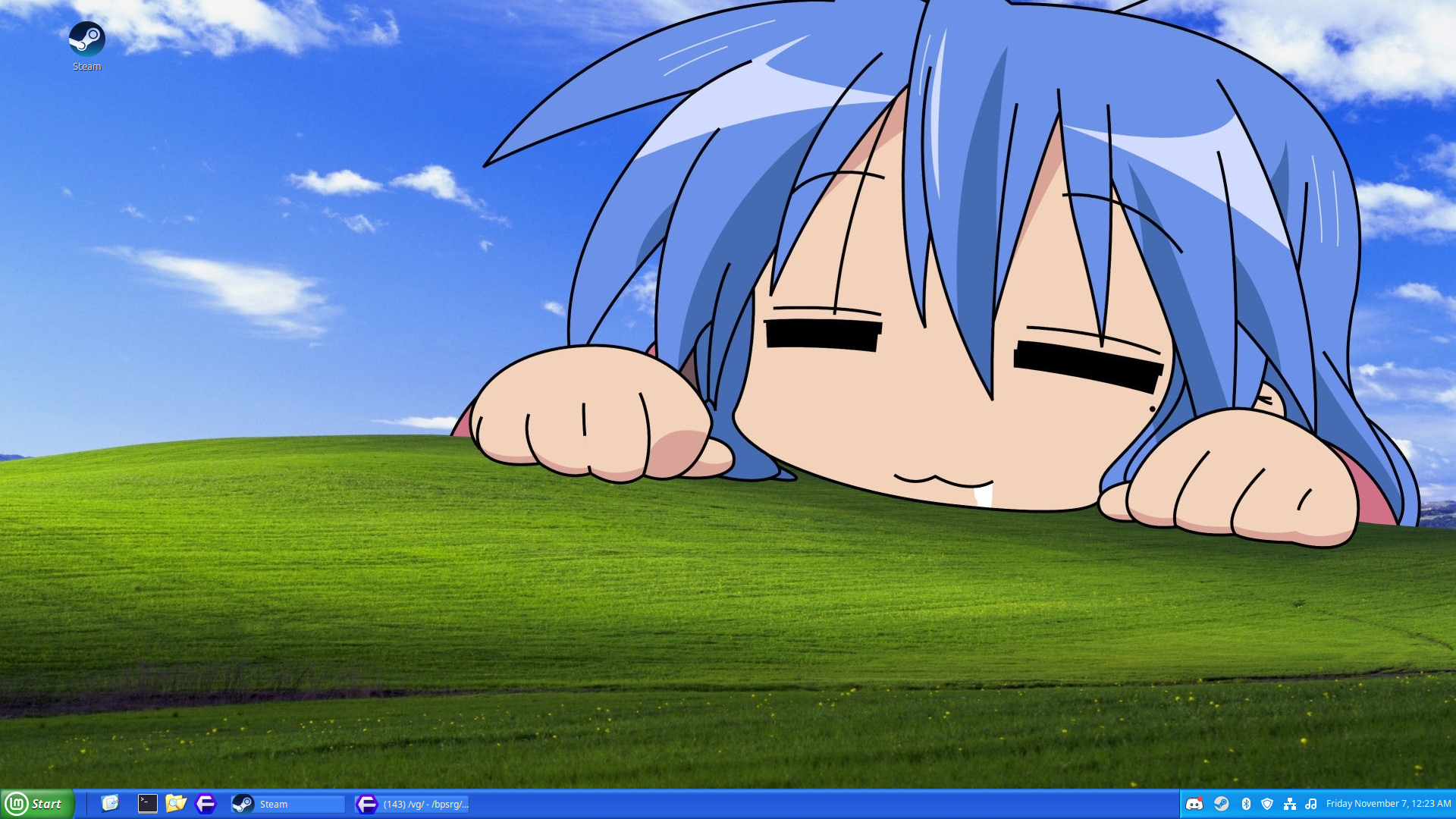This screenshot has height=819, width=1456.
Task: Click the panel separator beside Start
Action: (86, 804)
